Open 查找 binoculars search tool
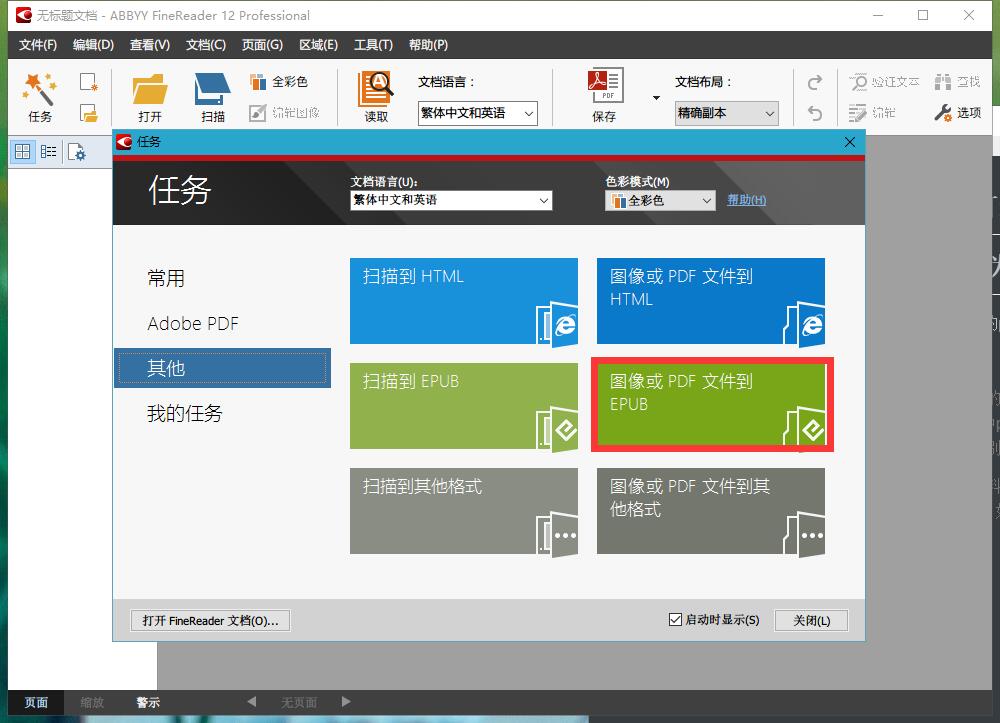 point(943,82)
